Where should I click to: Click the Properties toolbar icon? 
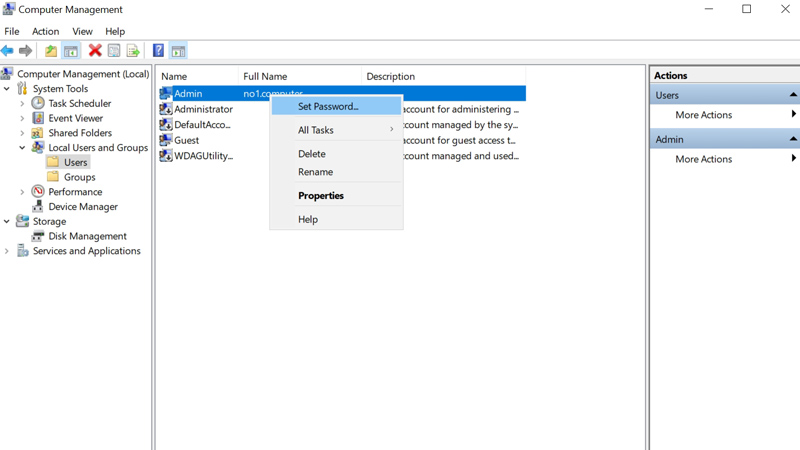(x=114, y=51)
